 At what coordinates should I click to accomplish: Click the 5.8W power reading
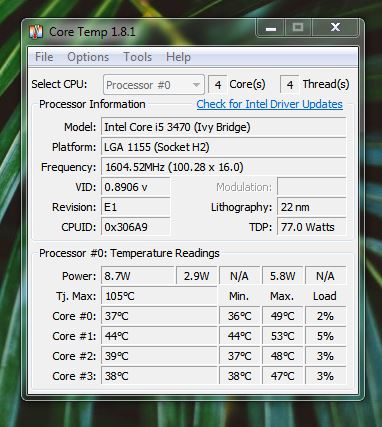click(283, 276)
